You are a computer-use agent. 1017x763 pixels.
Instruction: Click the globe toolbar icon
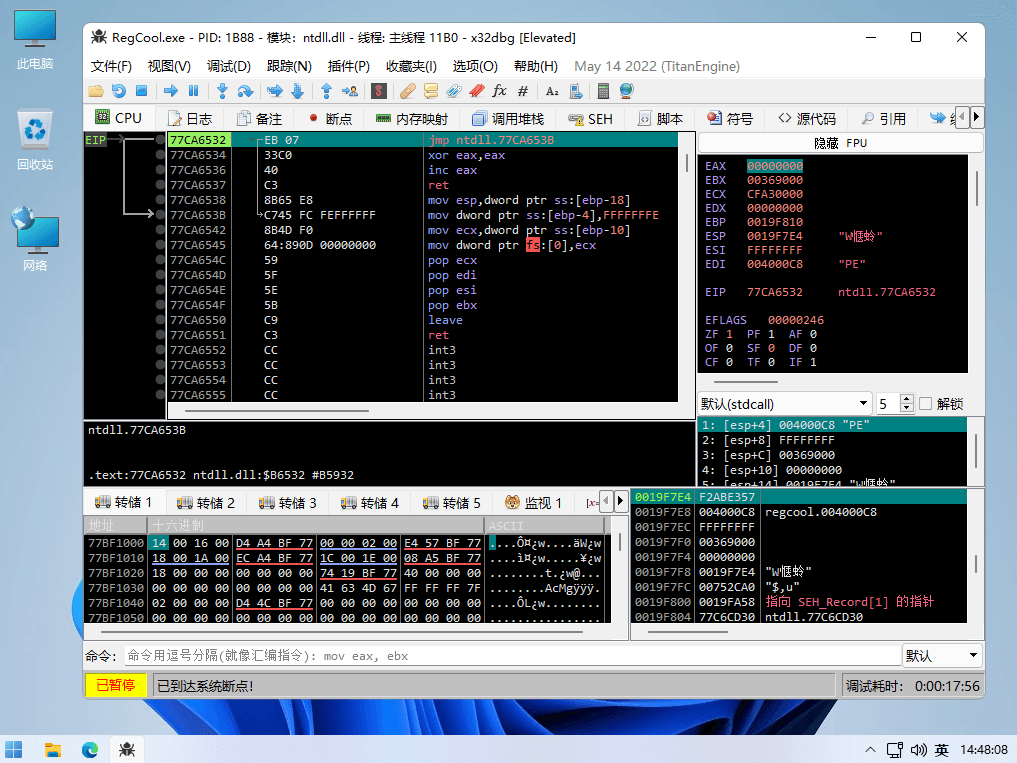pyautogui.click(x=627, y=91)
